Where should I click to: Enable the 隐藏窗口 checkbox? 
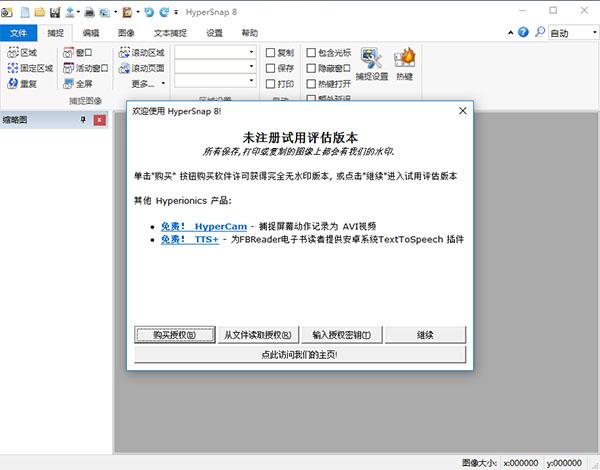311,68
